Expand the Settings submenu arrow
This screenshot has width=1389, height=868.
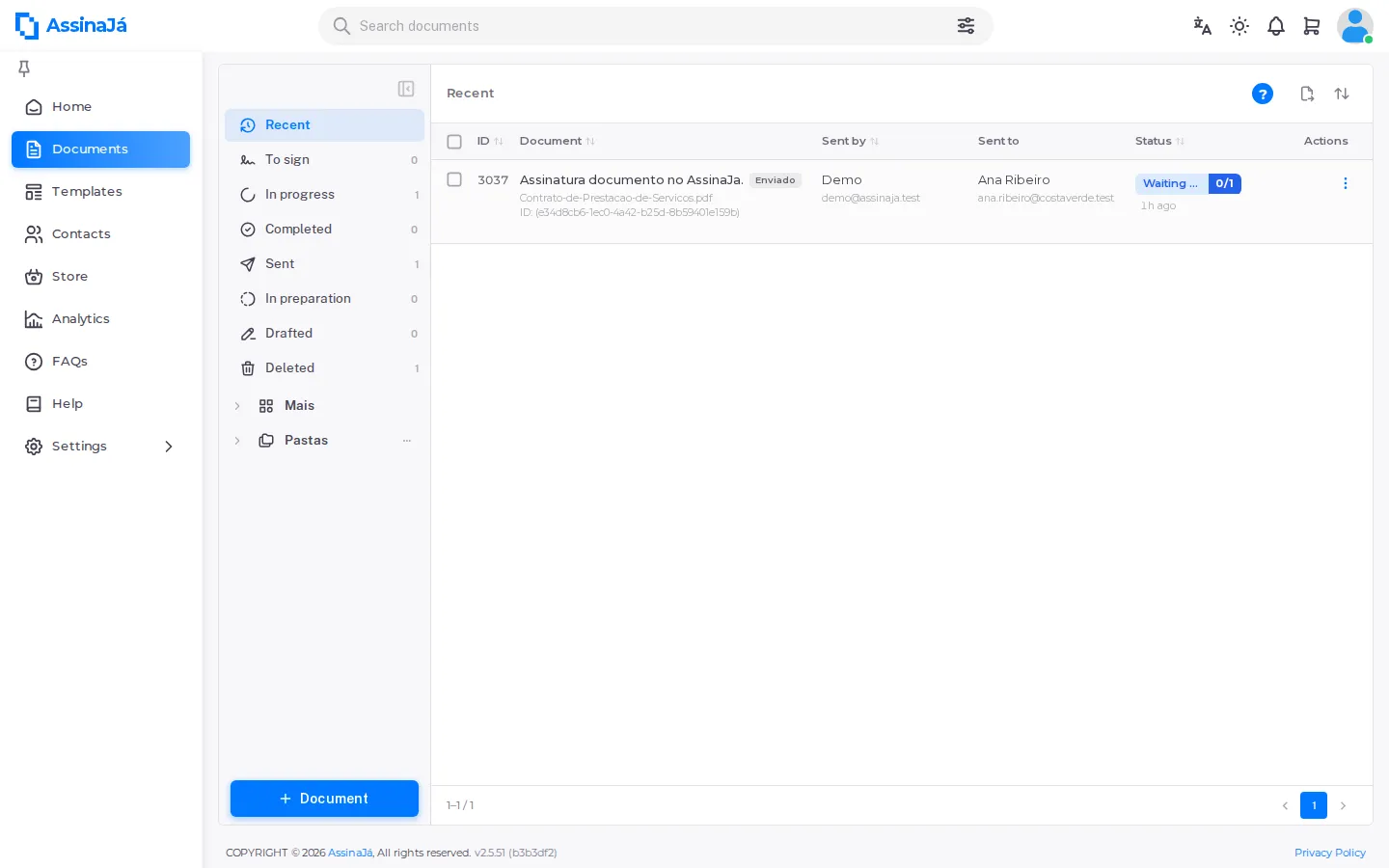169,447
